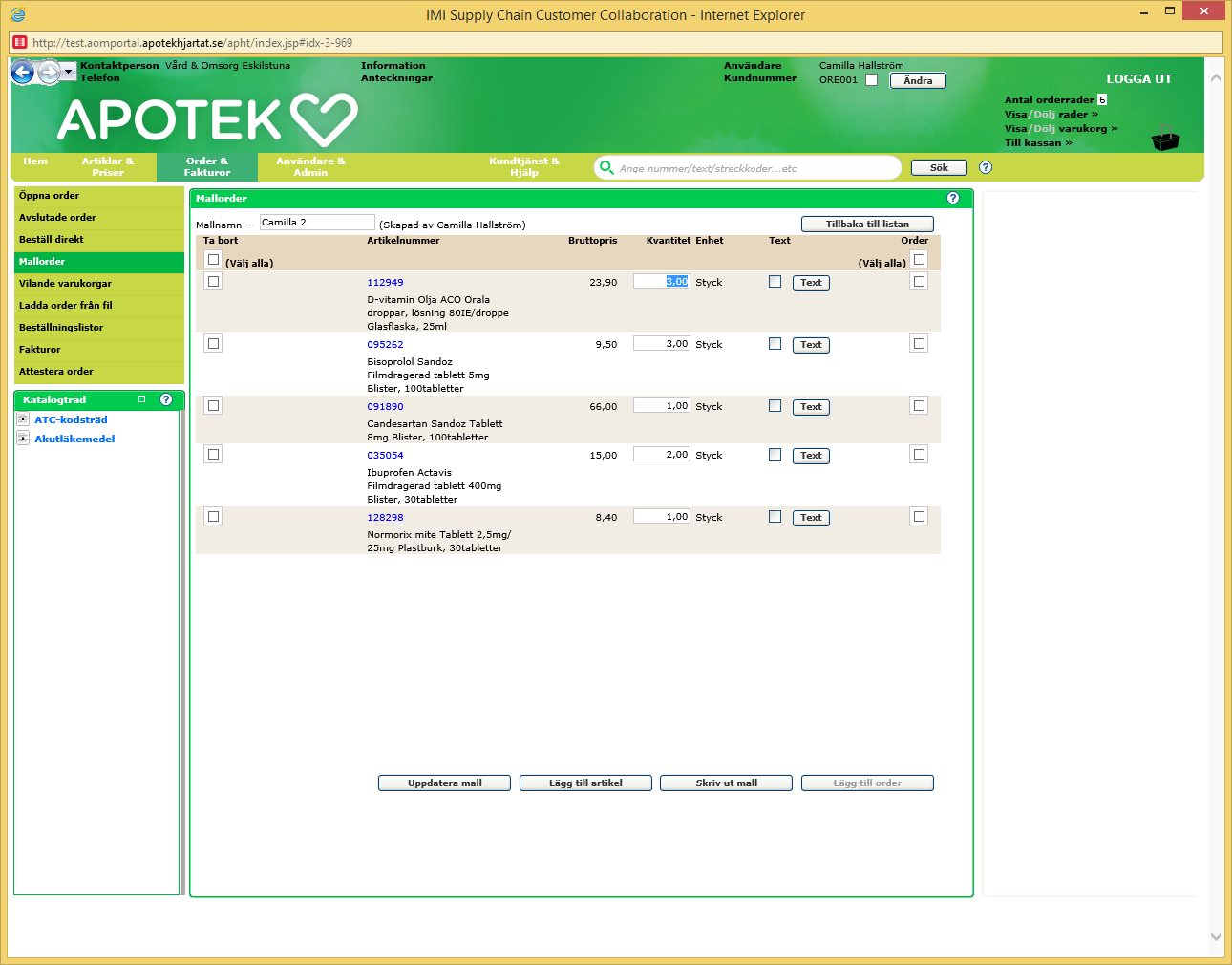The width and height of the screenshot is (1232, 965).
Task: Click the address bar site icon
Action: (20, 42)
